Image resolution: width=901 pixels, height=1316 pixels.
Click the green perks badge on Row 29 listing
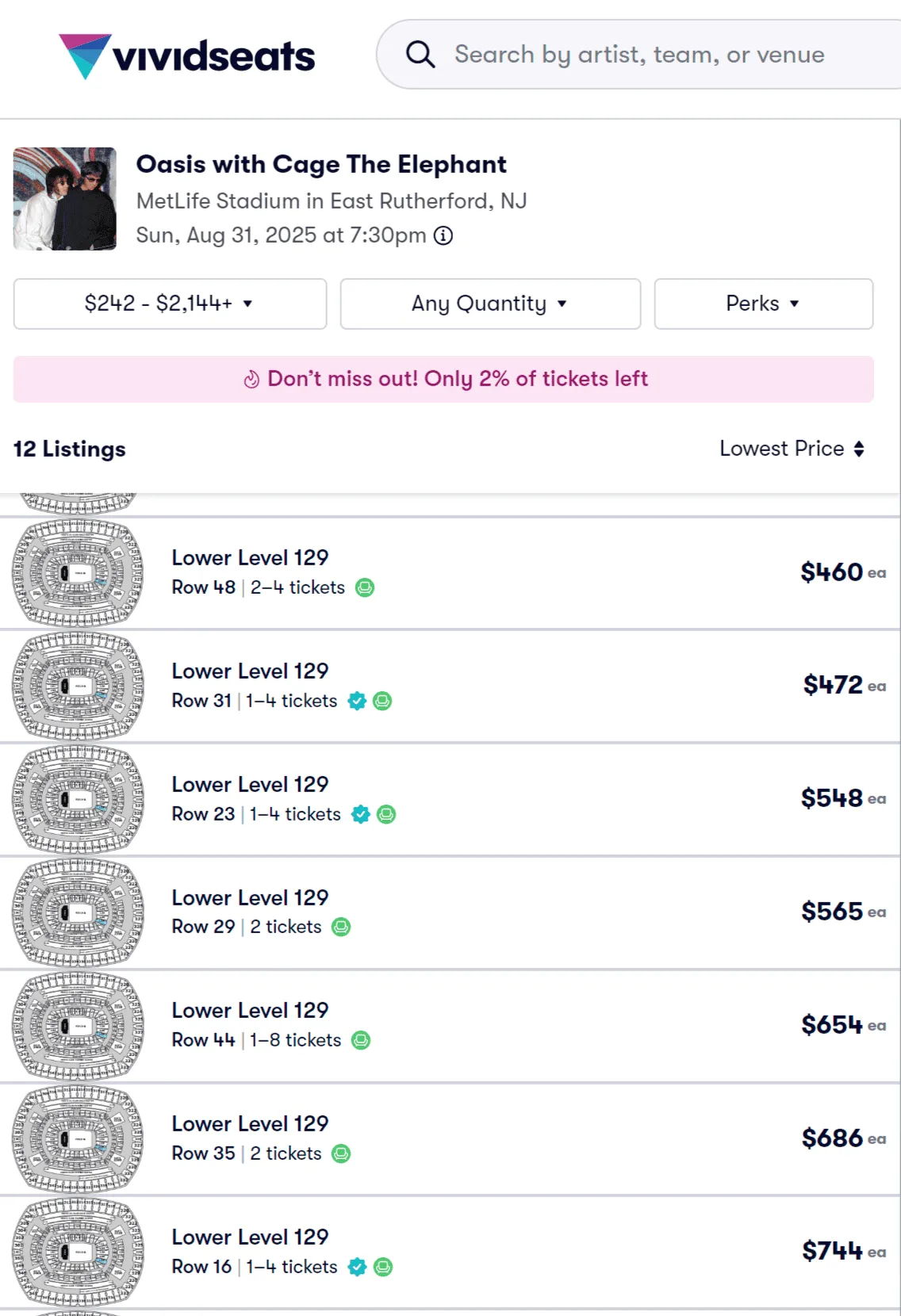(x=341, y=927)
